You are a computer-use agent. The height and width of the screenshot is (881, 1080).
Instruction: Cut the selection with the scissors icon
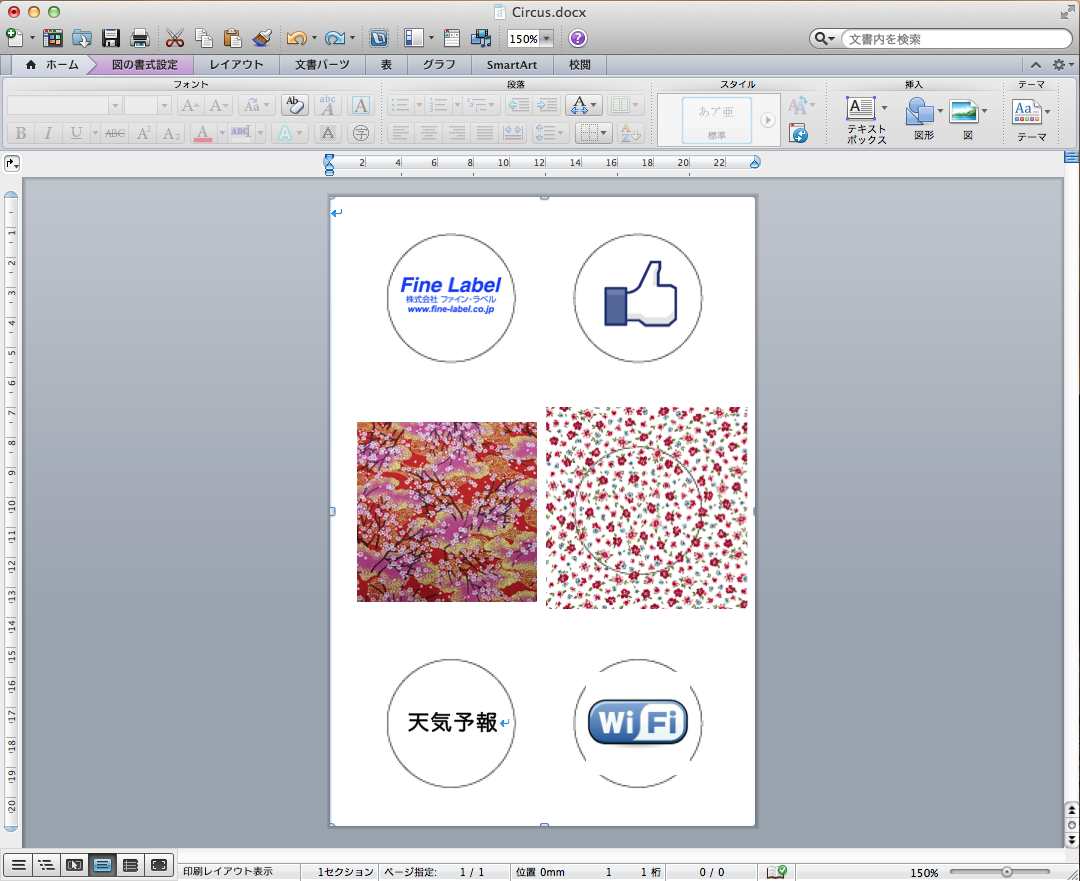175,38
